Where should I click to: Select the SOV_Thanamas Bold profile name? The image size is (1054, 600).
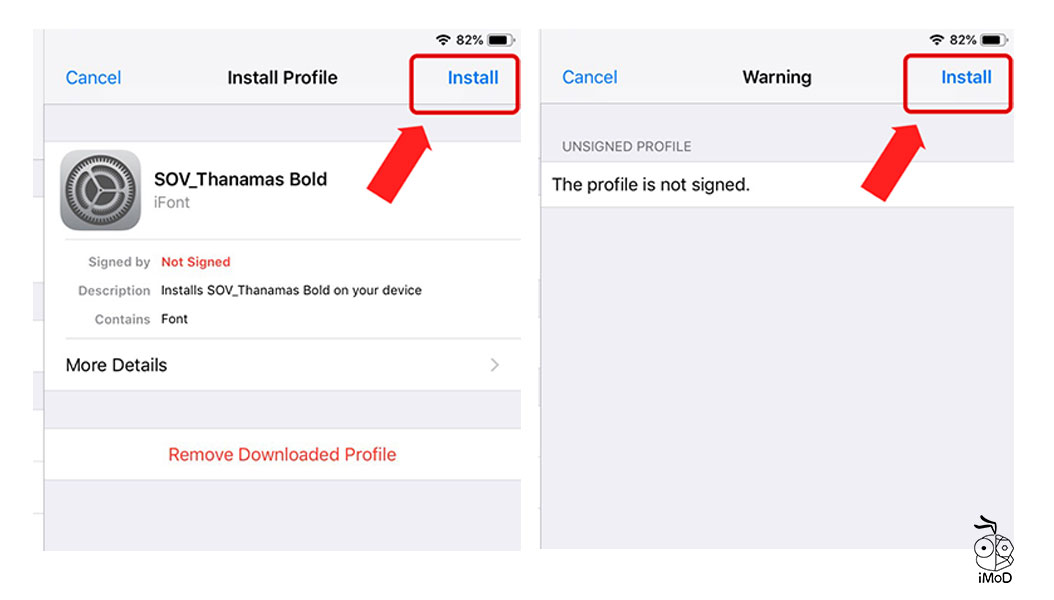240,179
